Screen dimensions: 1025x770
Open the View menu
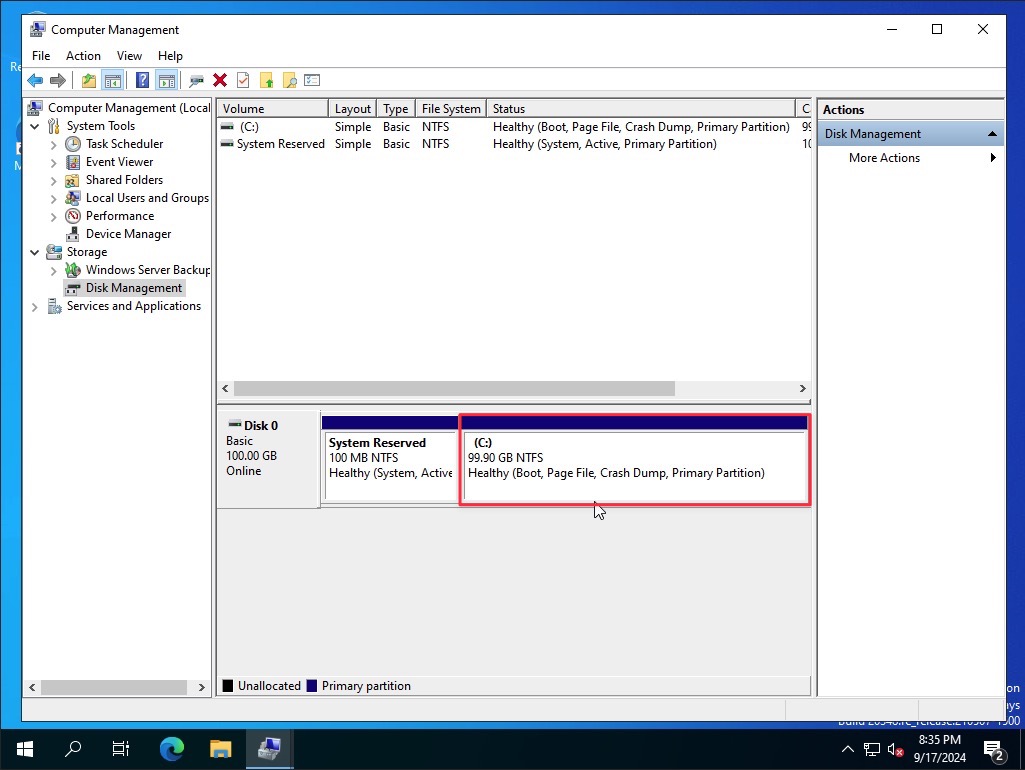[x=129, y=56]
